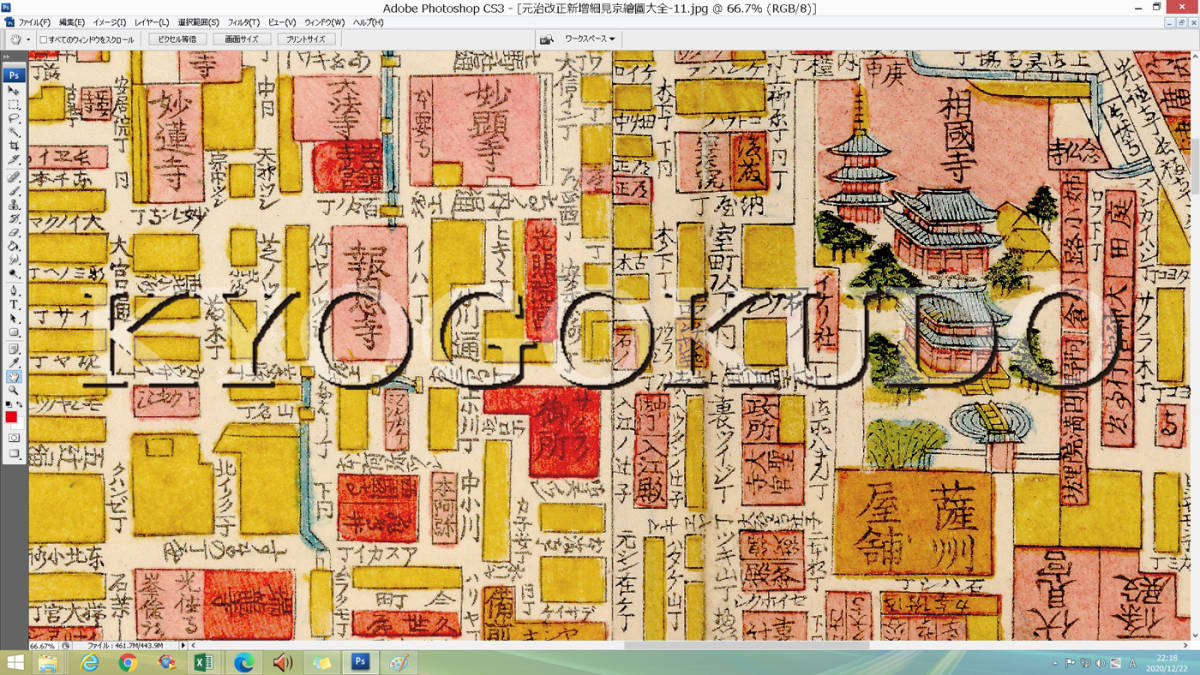Select the Eraser tool

tap(13, 232)
